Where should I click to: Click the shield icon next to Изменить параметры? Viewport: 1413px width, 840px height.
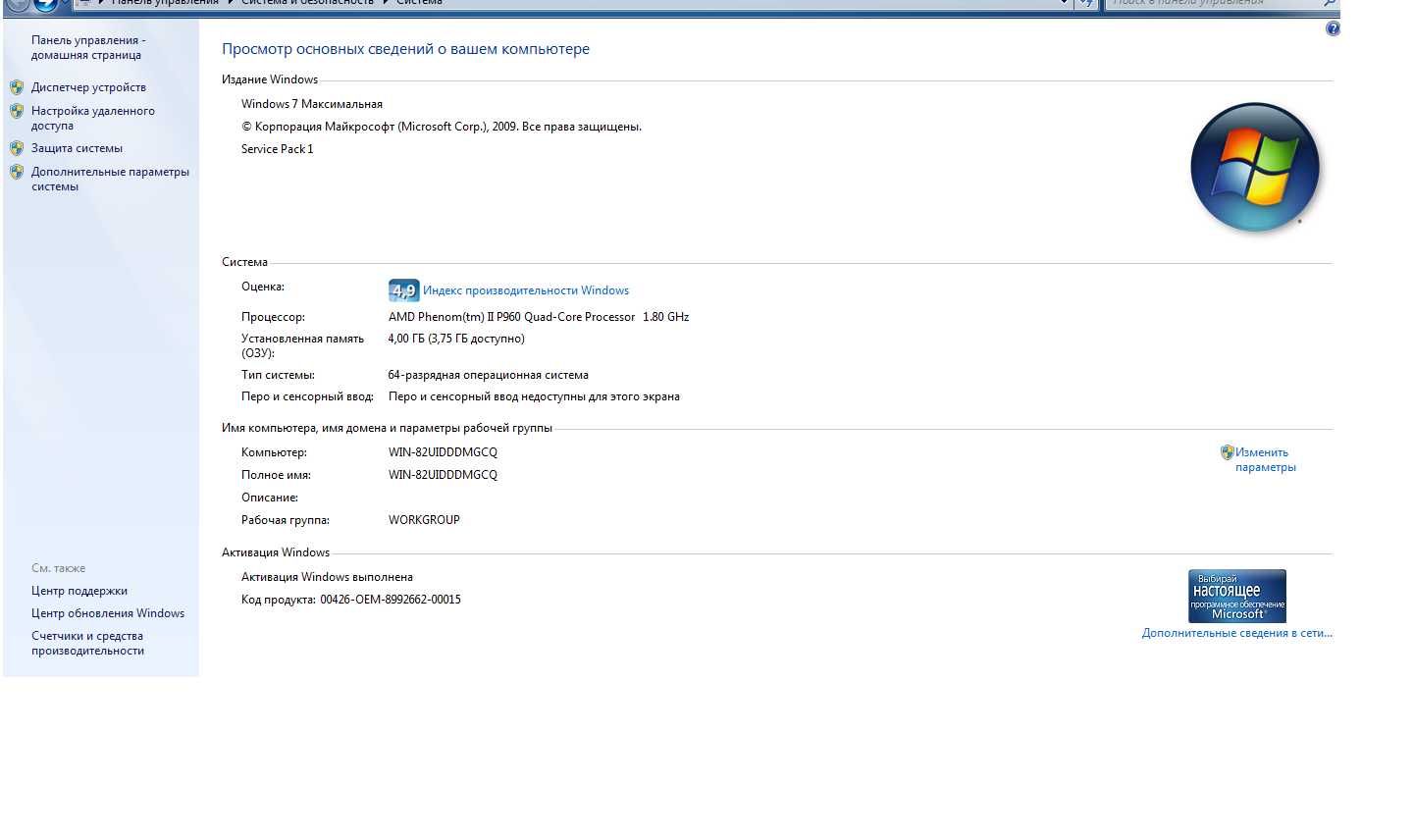[1227, 452]
